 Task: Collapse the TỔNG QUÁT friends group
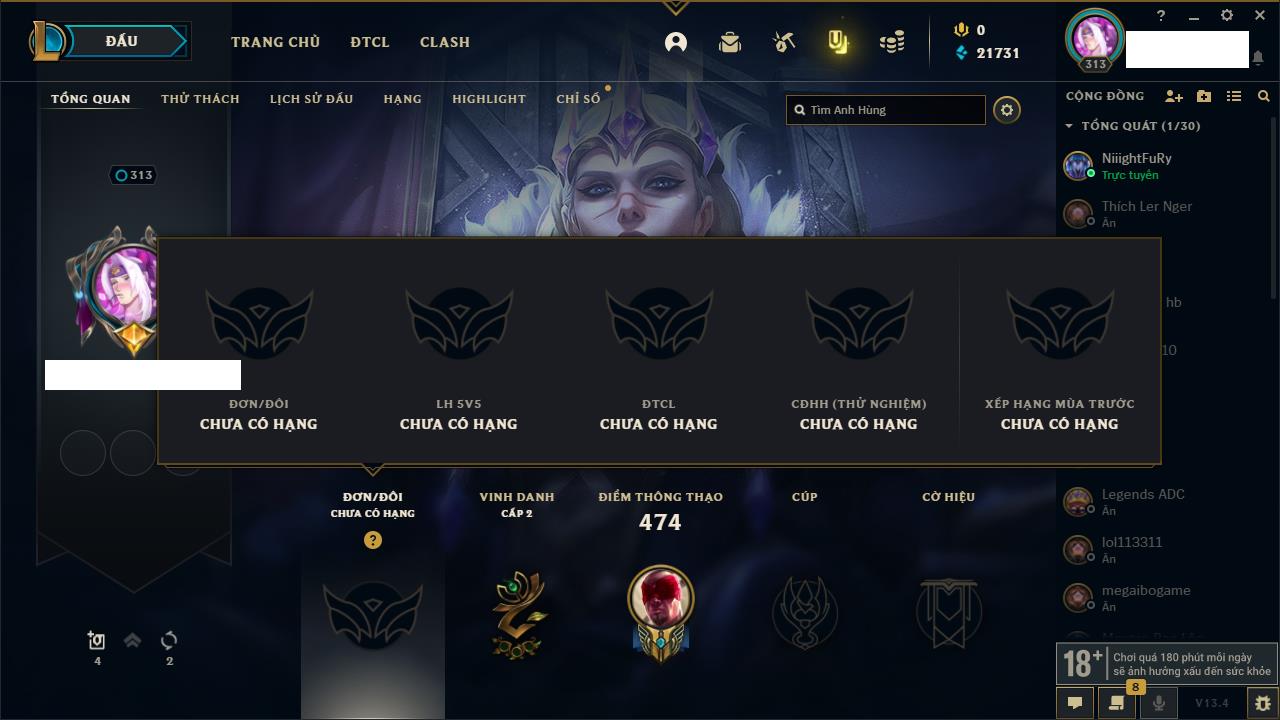(1069, 126)
